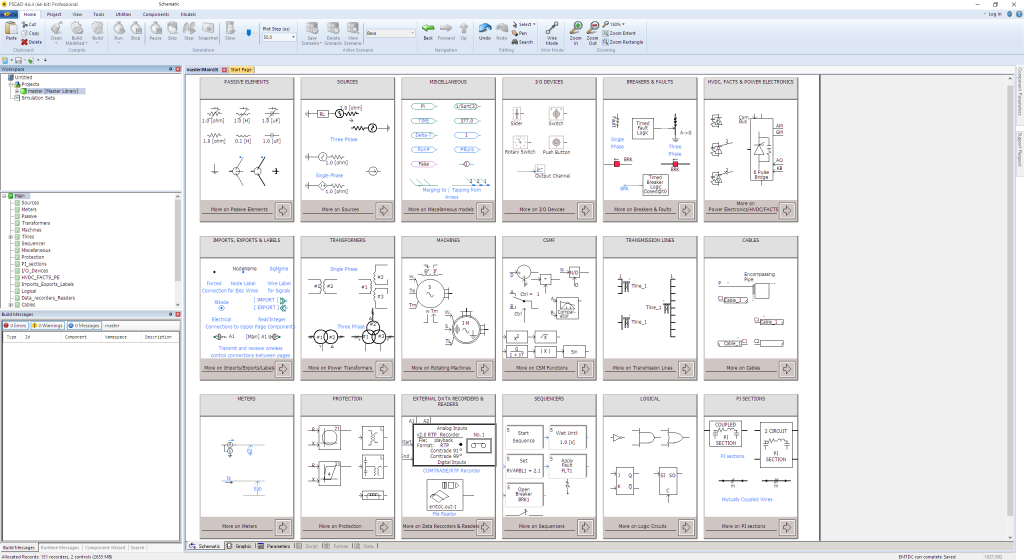Click More on Rotating Machines link
Viewport: 1024px width, 560px height.
(439, 368)
